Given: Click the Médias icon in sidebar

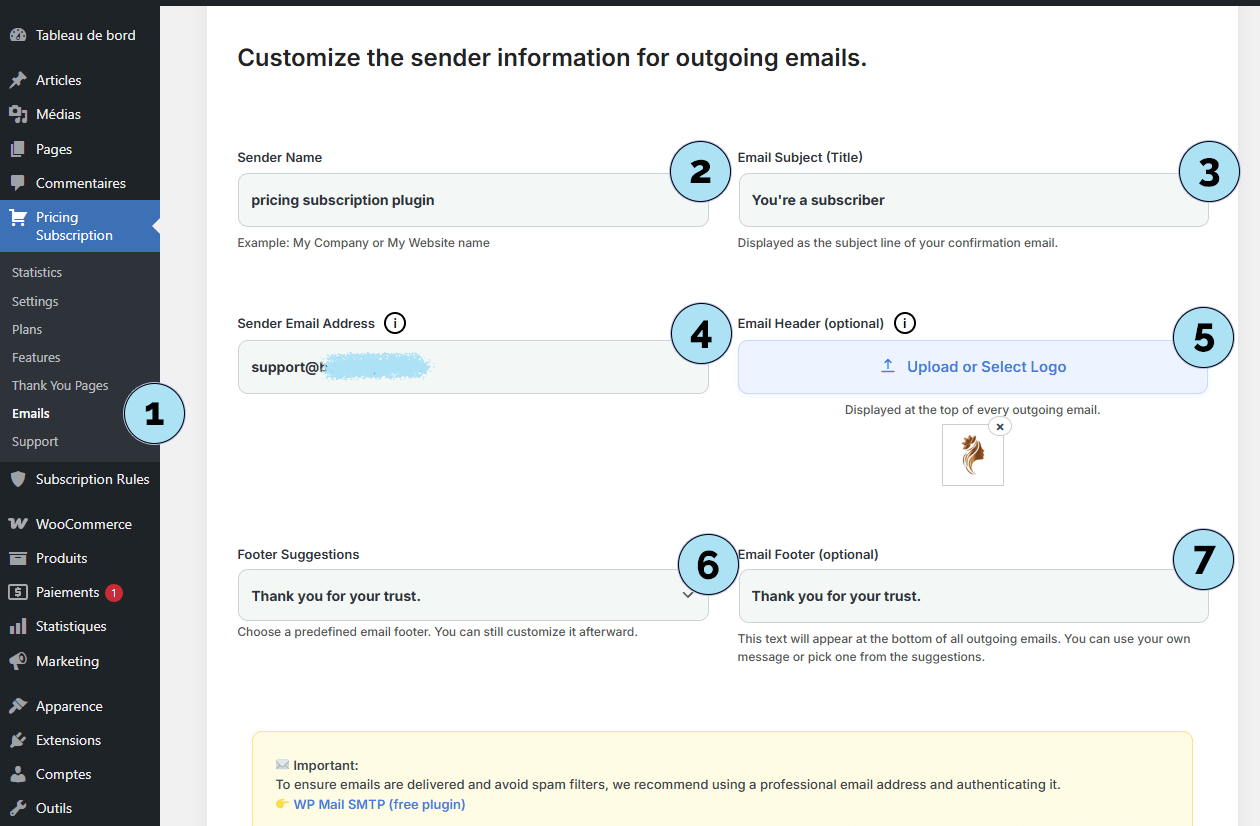Looking at the screenshot, I should [x=17, y=114].
